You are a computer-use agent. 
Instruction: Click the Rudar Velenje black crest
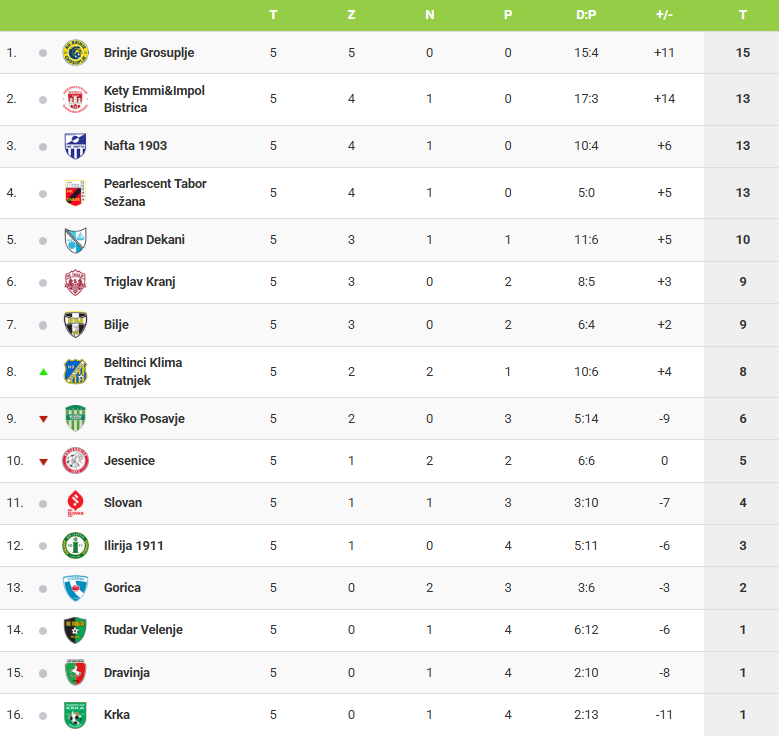click(x=76, y=630)
